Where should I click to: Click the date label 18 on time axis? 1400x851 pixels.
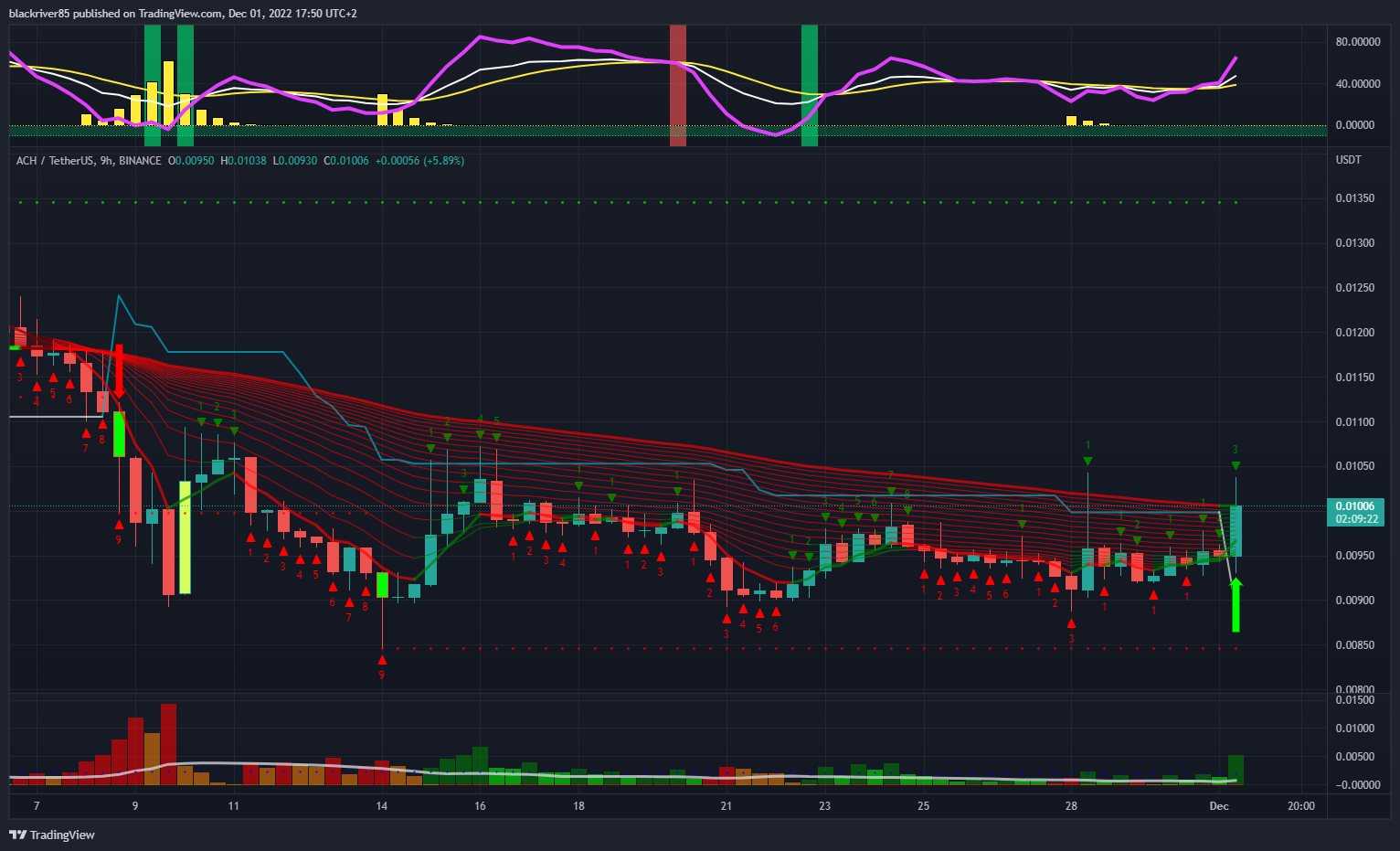(x=579, y=806)
